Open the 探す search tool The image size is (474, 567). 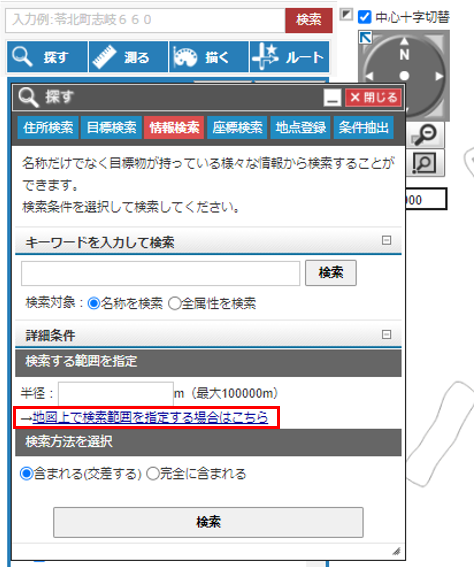47,57
